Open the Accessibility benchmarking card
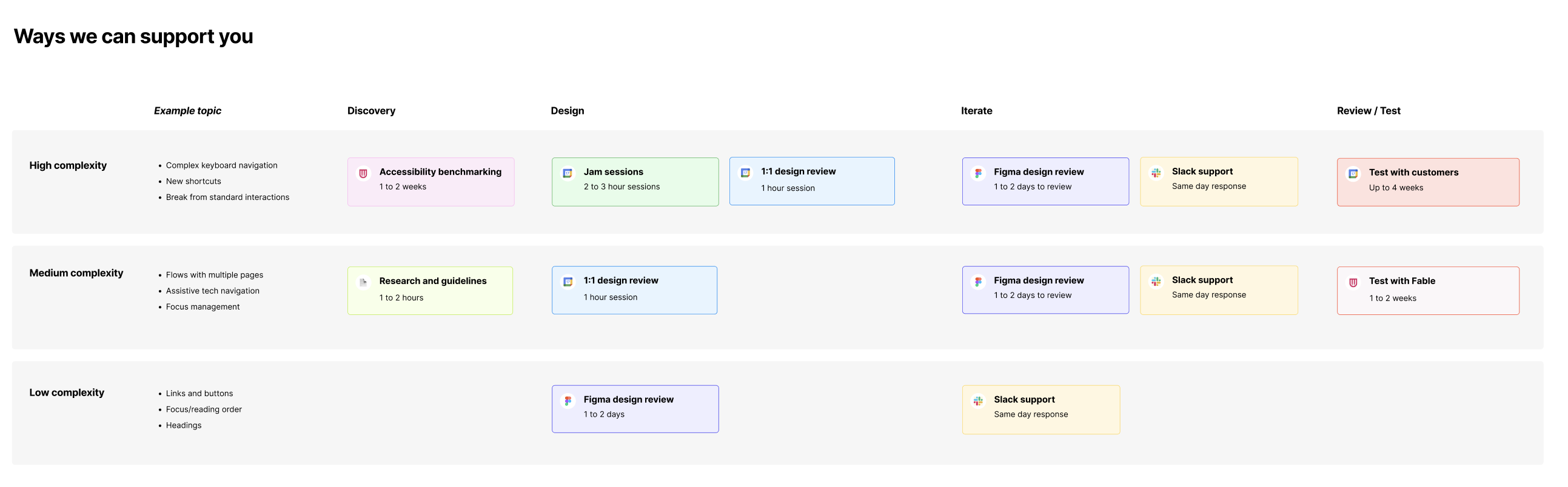Screen dimensions: 1568x487 (x=431, y=182)
